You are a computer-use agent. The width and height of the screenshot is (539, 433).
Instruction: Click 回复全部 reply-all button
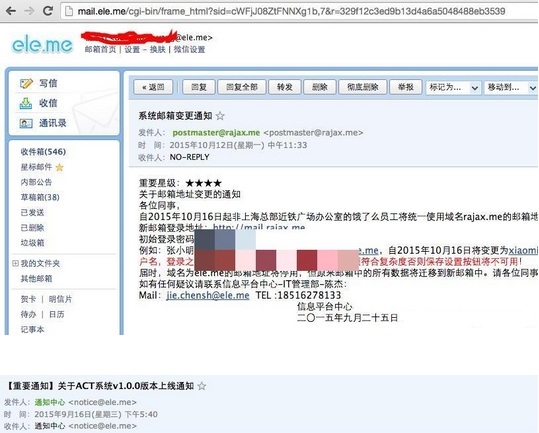tap(242, 87)
